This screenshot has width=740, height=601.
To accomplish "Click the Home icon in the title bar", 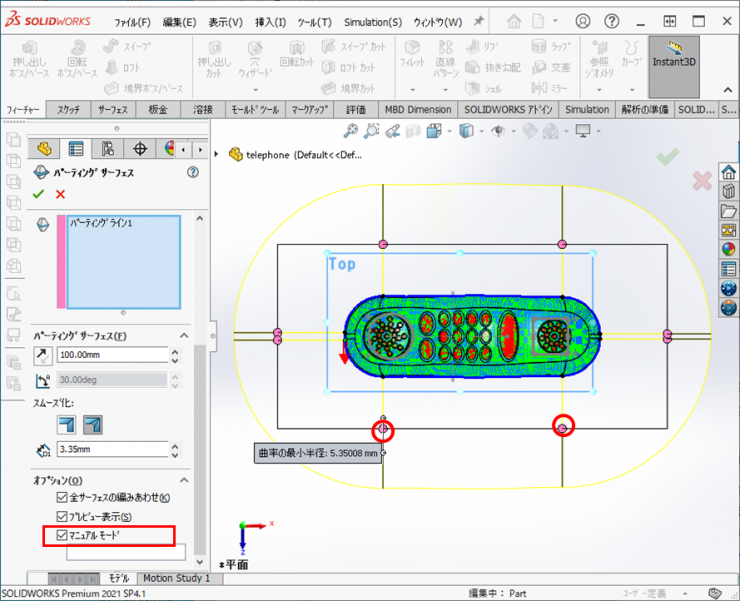I will (513, 21).
